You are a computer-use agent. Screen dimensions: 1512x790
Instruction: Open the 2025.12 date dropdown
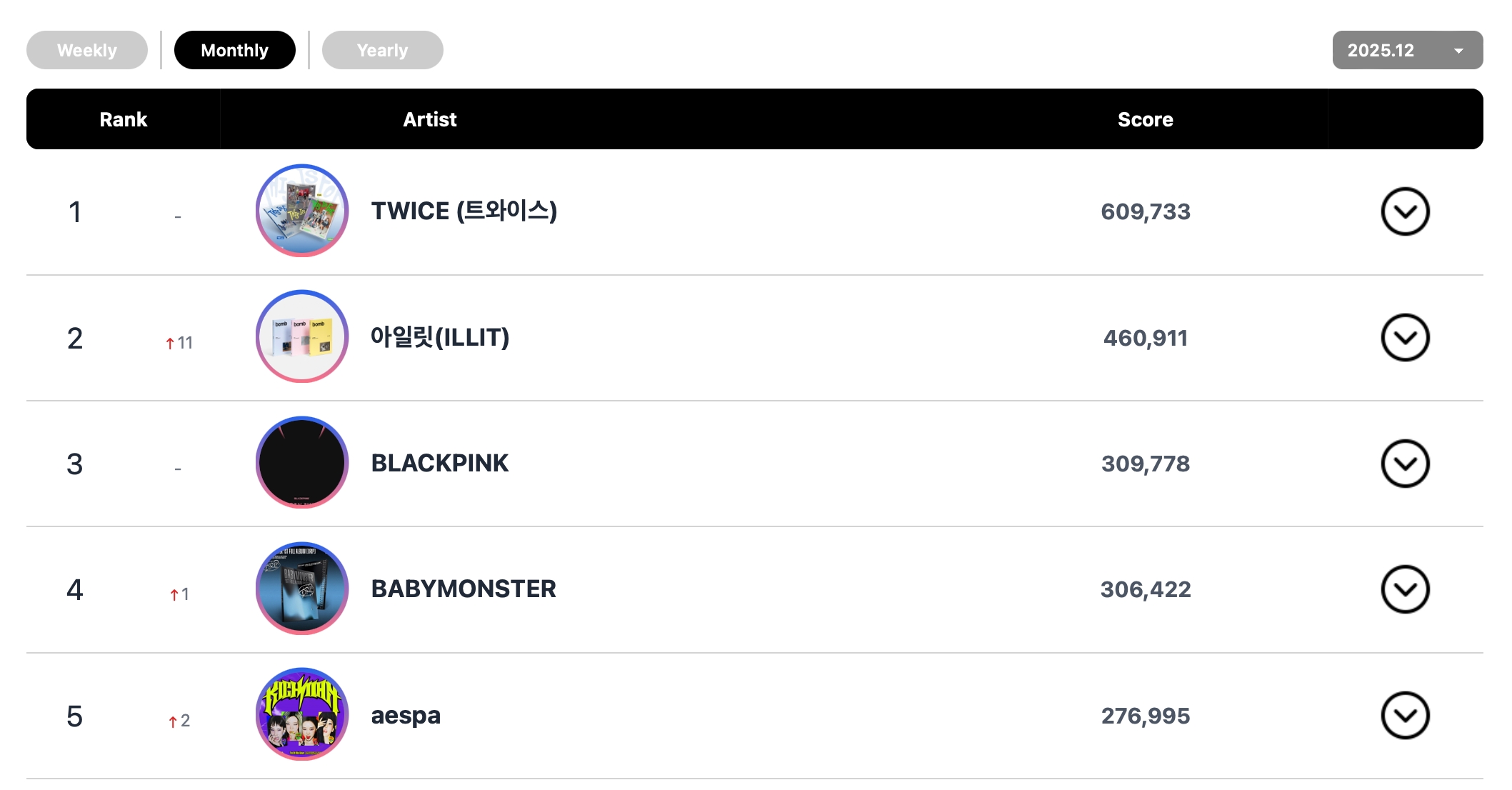pos(1407,50)
